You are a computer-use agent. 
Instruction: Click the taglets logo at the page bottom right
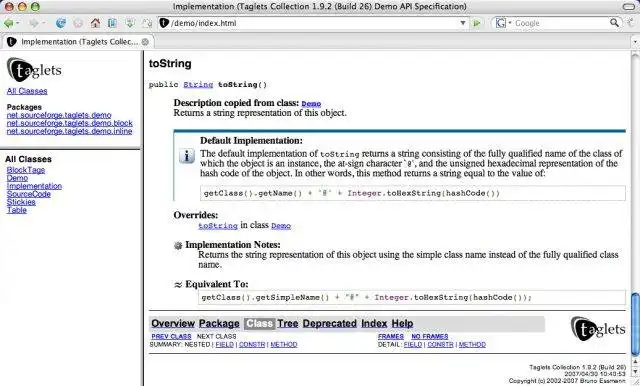coord(598,329)
